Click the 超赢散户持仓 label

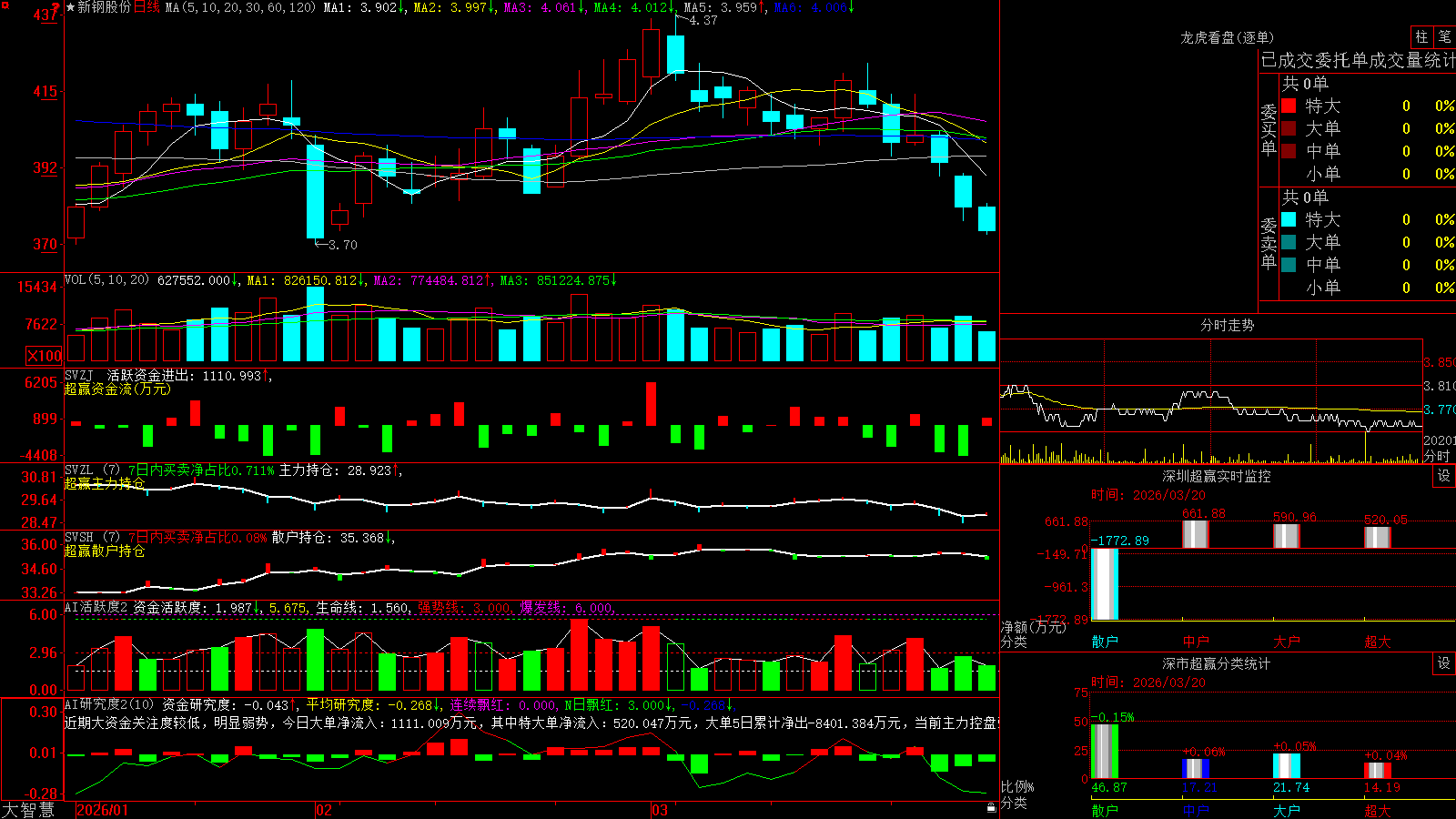click(105, 551)
